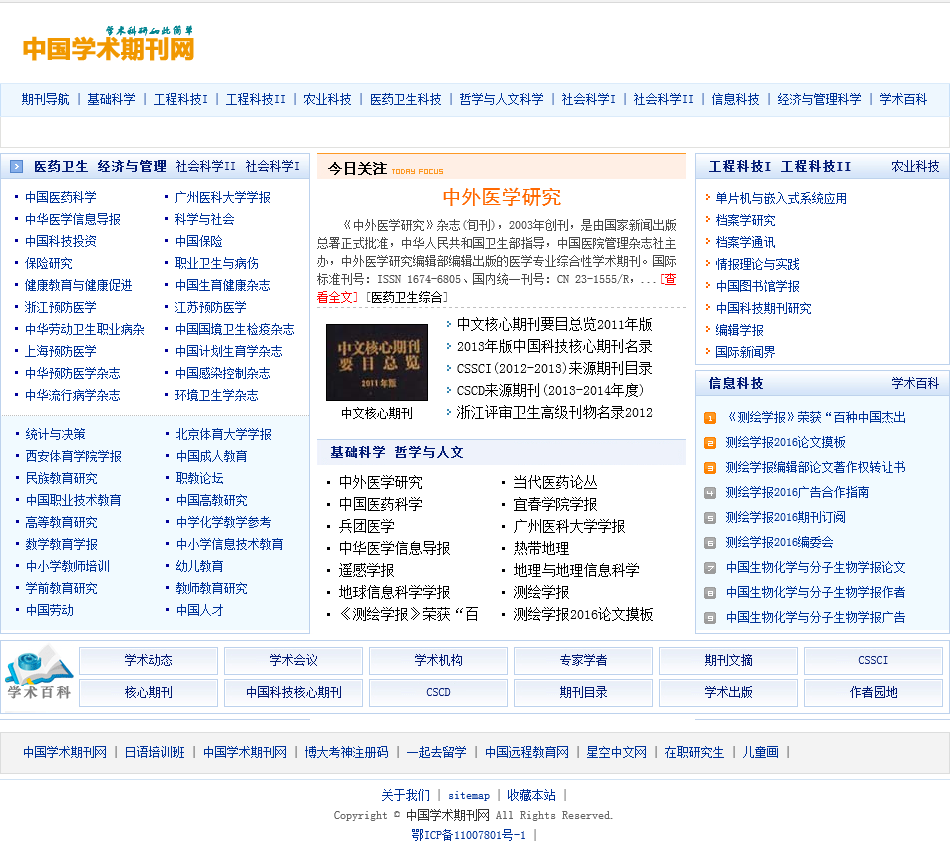Open the 北京体育大学学报 link

[x=223, y=434]
